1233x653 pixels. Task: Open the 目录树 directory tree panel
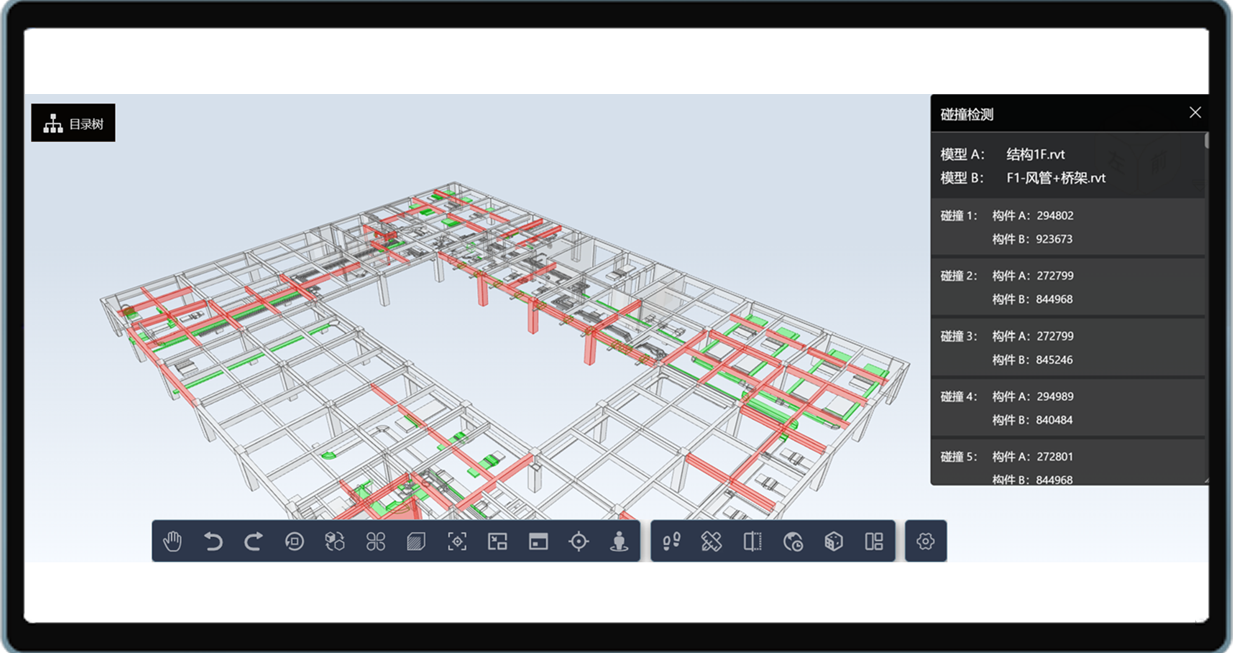coord(73,123)
